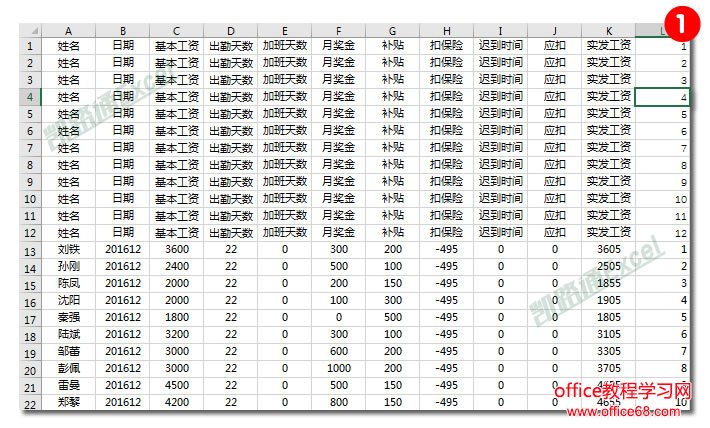The width and height of the screenshot is (710, 428).
Task: Select column E header
Action: coord(284,31)
